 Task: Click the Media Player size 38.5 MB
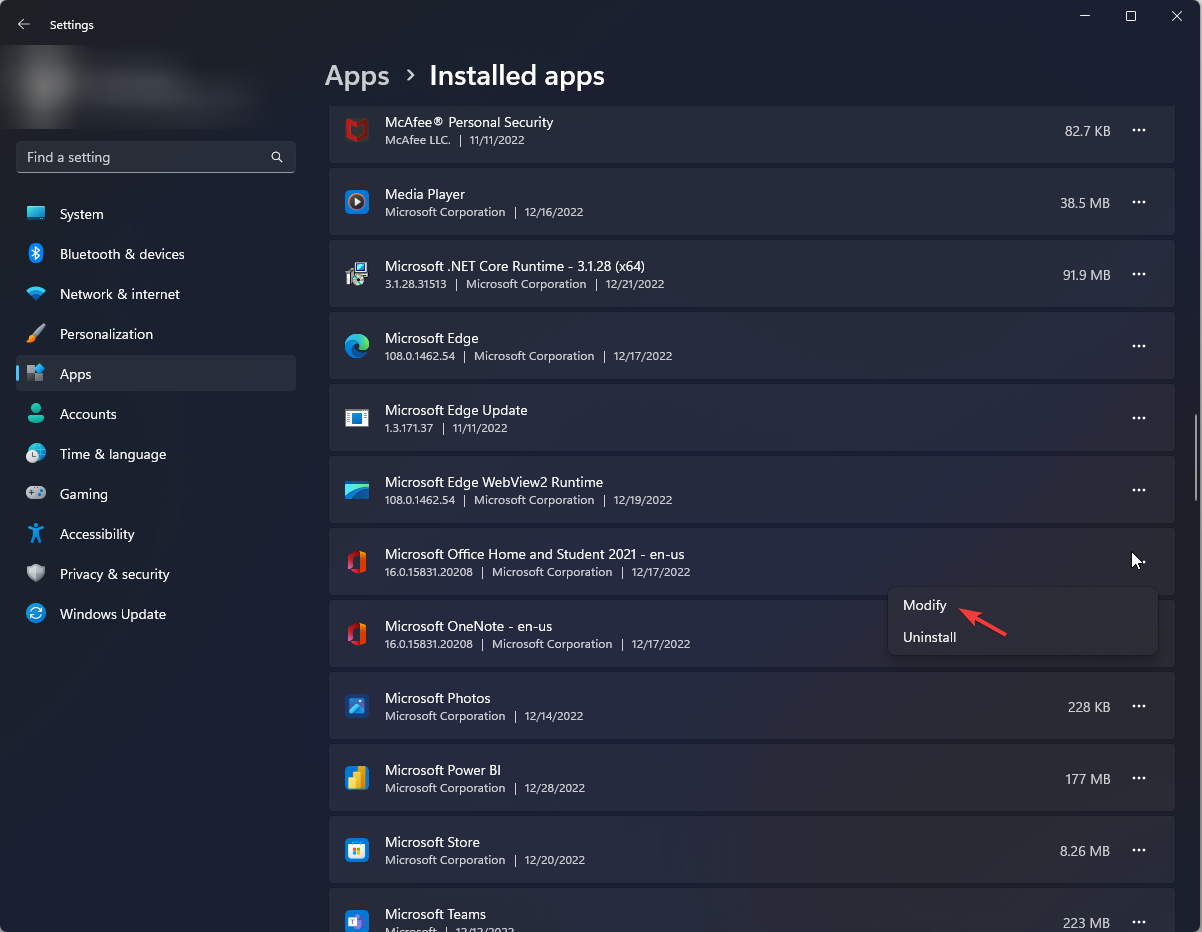(x=1085, y=202)
